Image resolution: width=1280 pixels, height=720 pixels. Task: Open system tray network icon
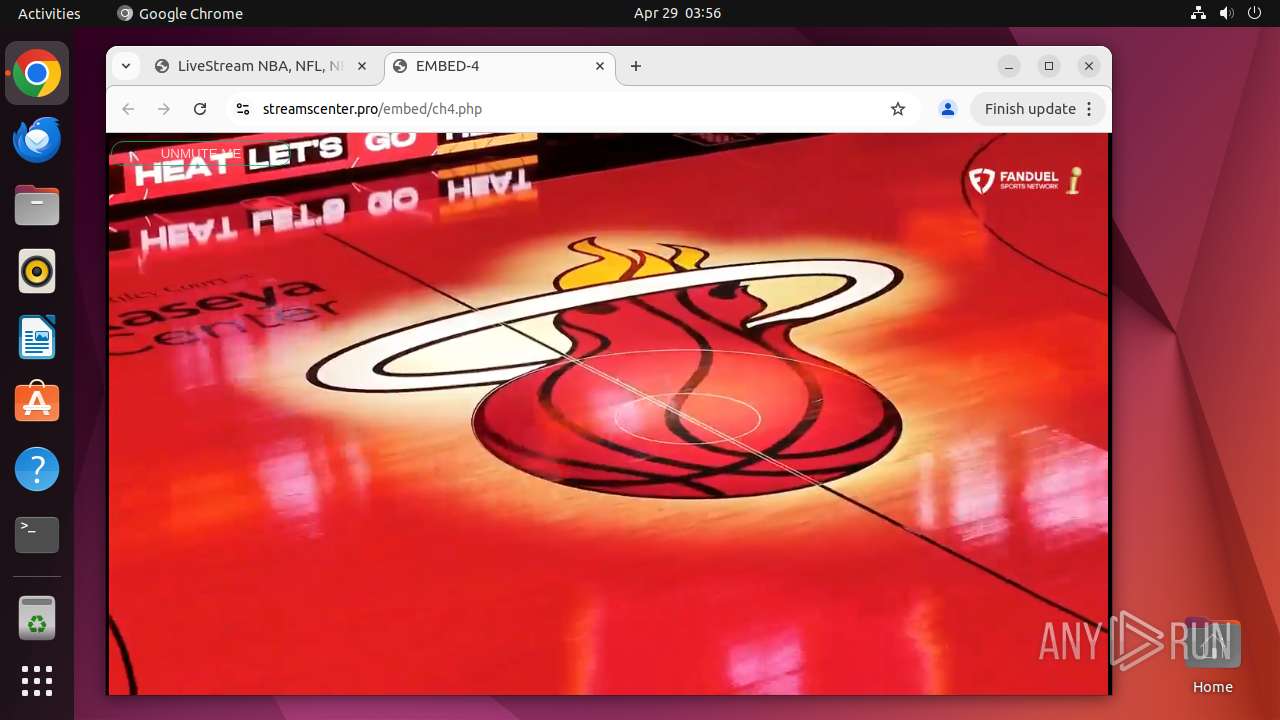pos(1199,13)
